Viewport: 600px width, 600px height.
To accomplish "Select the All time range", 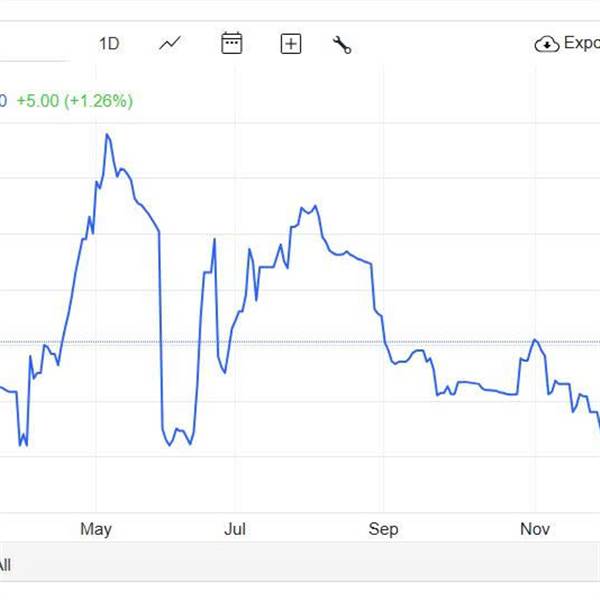I will coord(5,565).
